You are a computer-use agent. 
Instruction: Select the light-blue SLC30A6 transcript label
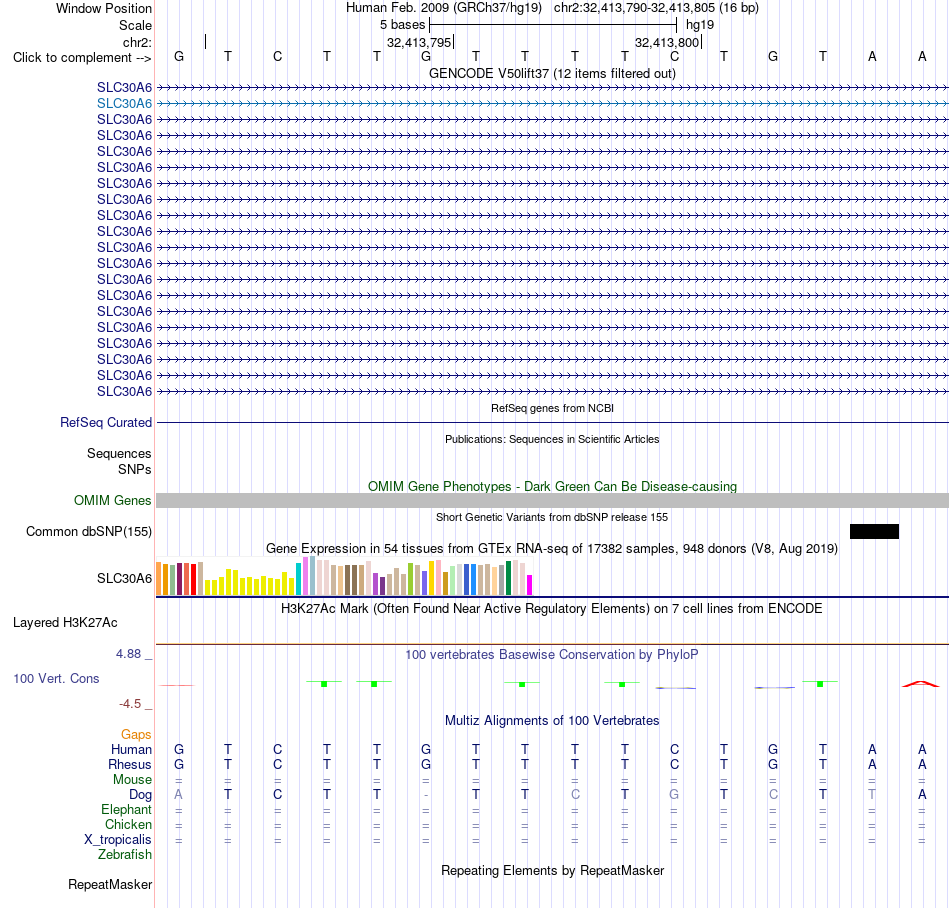coord(124,104)
